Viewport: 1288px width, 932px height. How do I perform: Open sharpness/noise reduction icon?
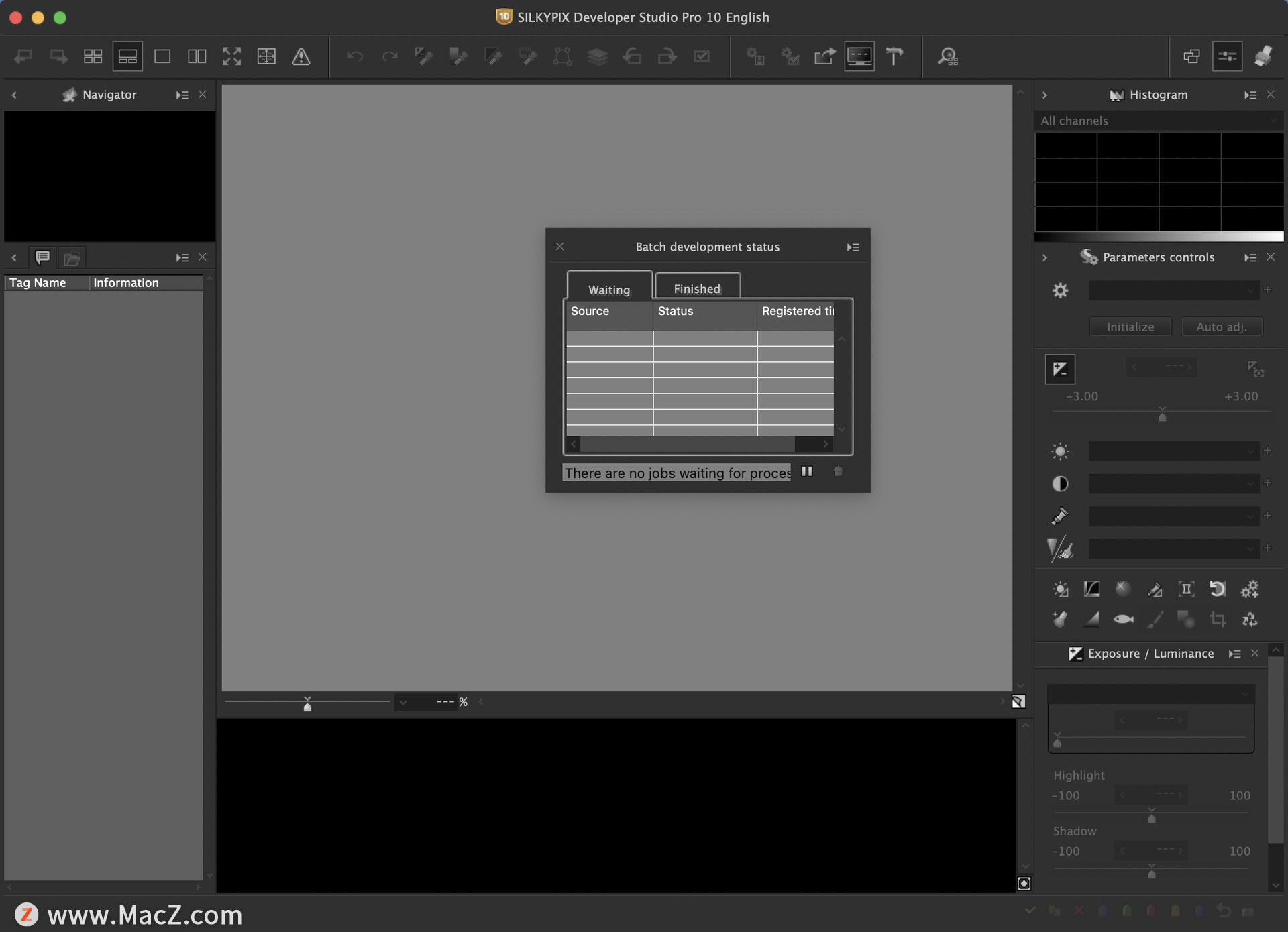[x=1060, y=549]
